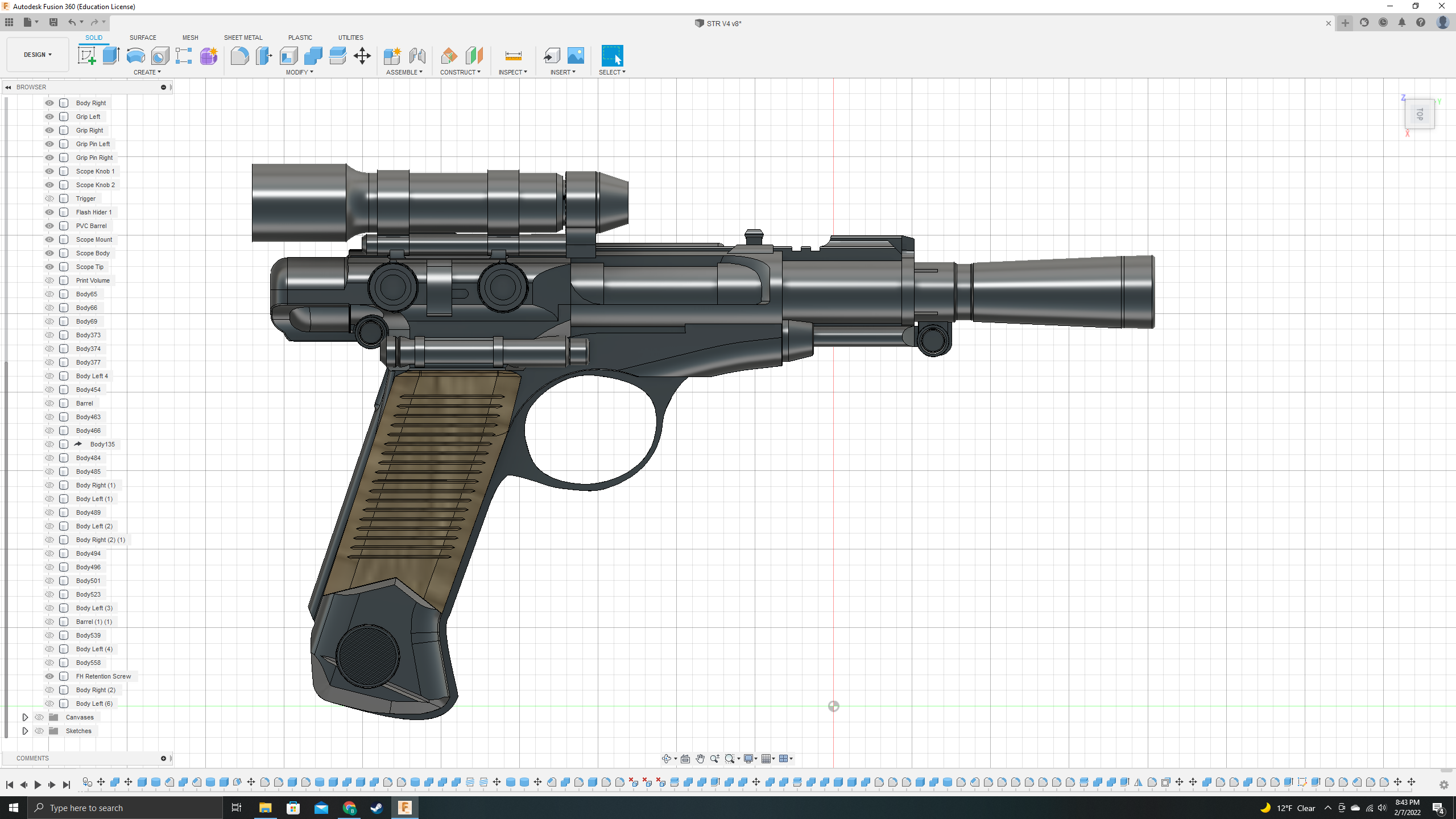The image size is (1456, 819).
Task: Select the PVC Barrel body
Action: [x=91, y=226]
